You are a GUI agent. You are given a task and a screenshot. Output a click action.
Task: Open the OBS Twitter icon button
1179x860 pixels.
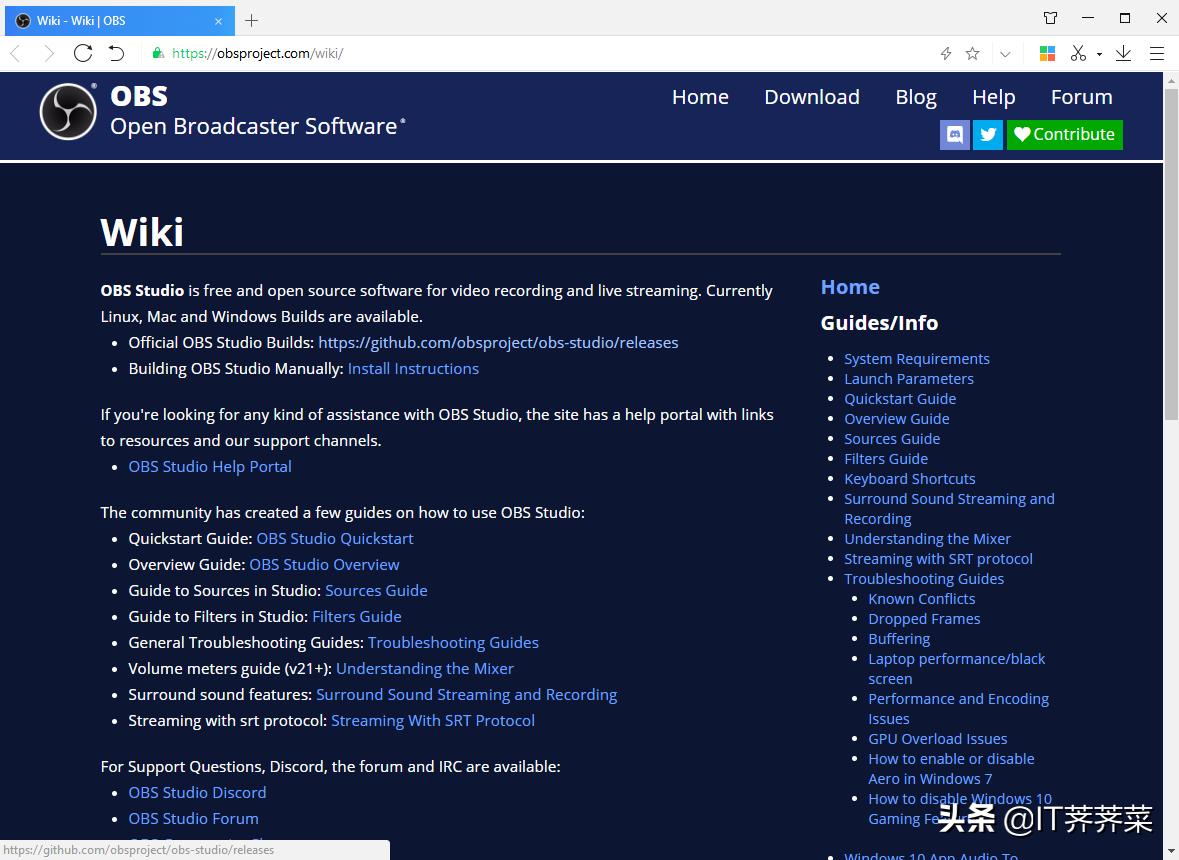tap(988, 135)
